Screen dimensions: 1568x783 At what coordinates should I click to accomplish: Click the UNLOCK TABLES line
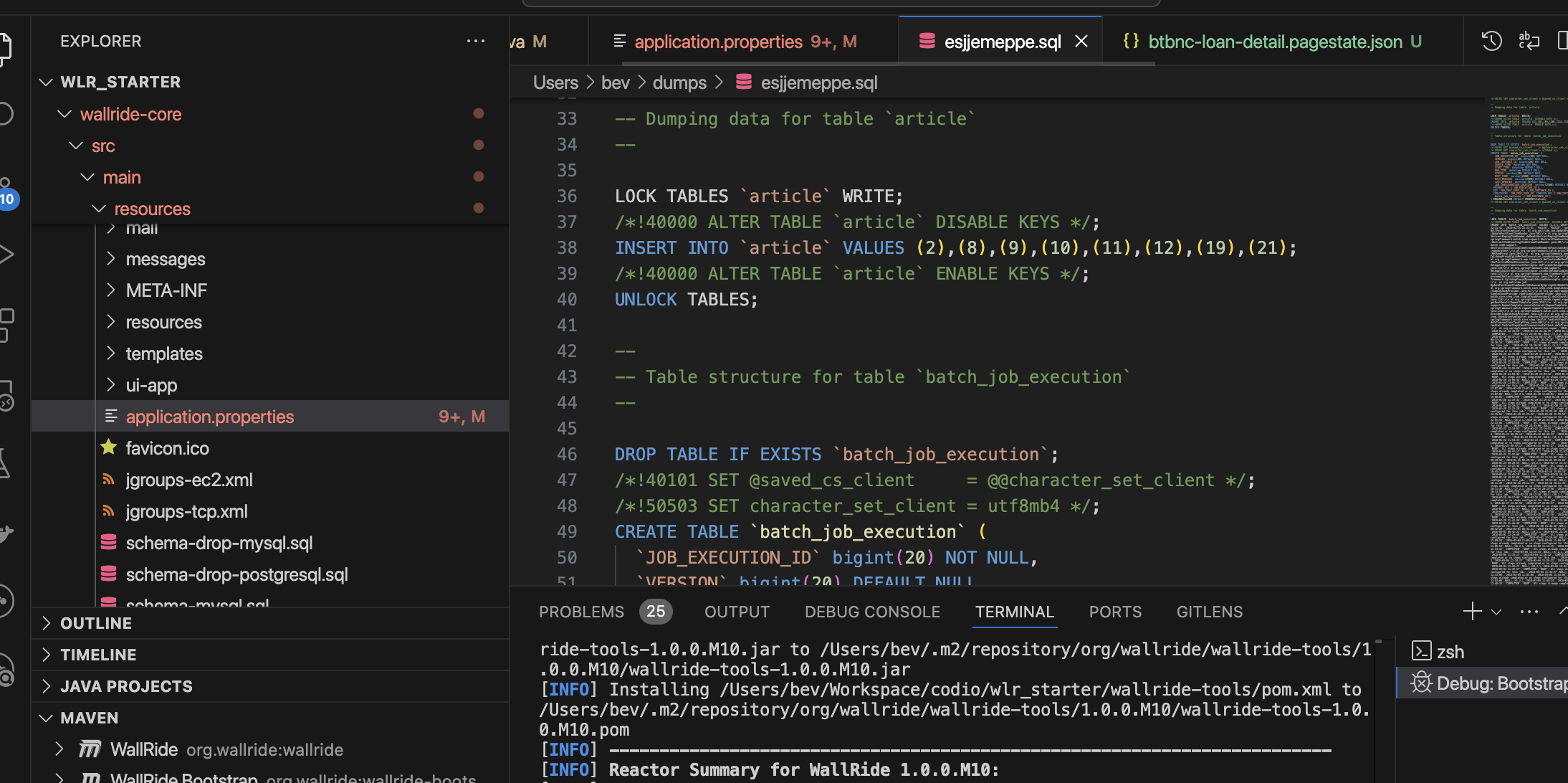(686, 299)
